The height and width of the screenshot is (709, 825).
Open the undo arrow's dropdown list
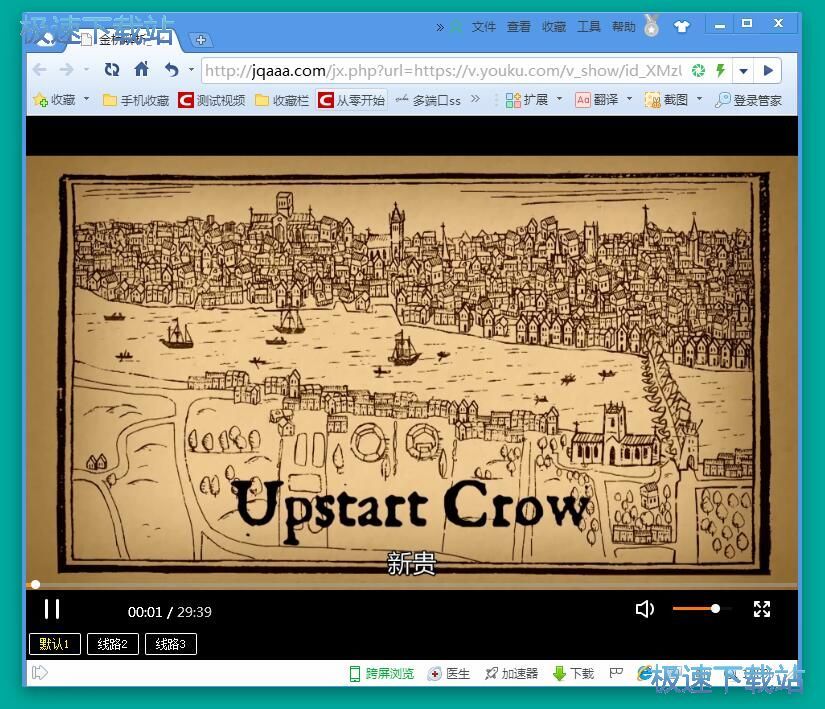[x=192, y=69]
